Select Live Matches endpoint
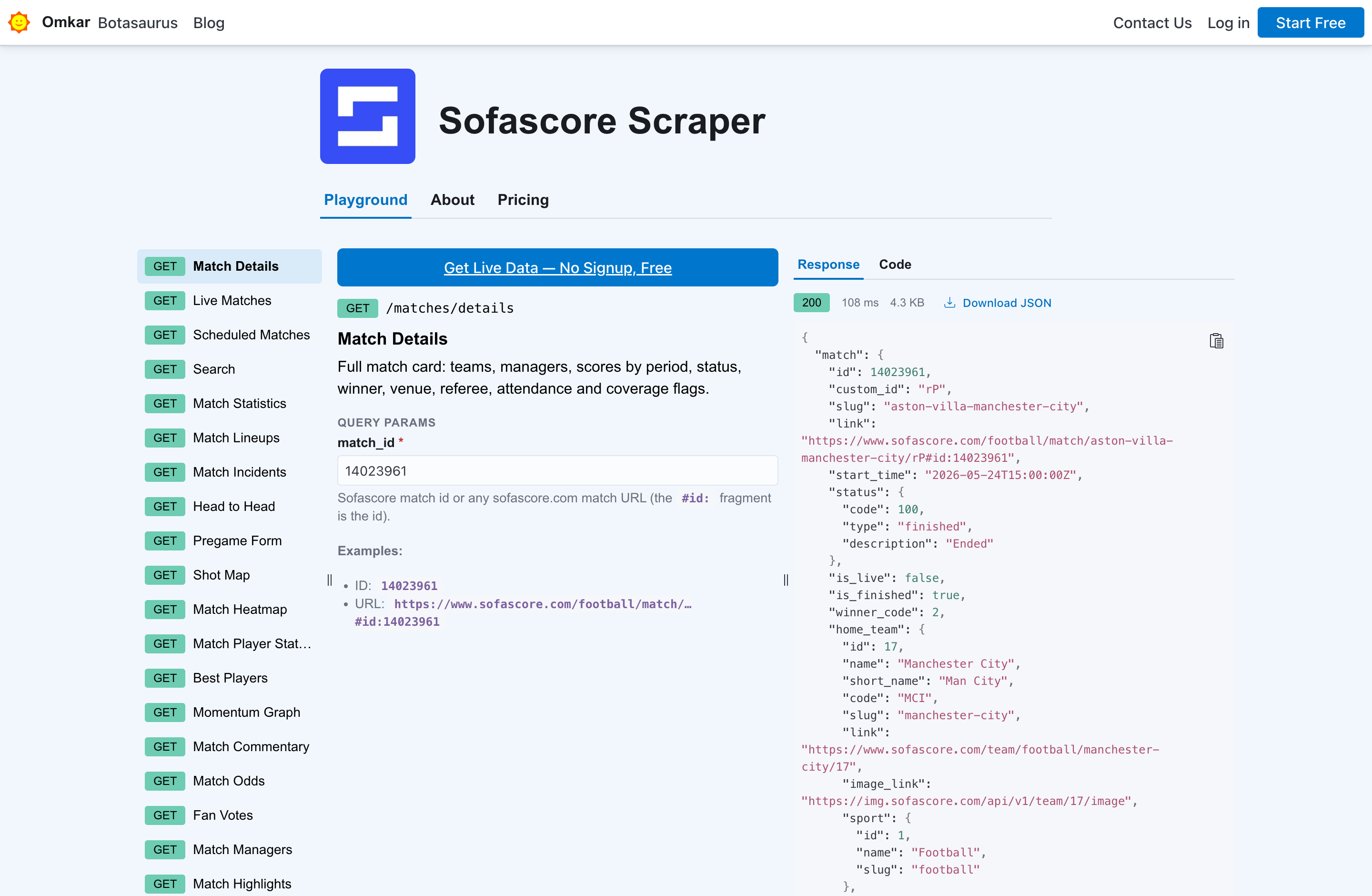1372x896 pixels. (x=230, y=300)
